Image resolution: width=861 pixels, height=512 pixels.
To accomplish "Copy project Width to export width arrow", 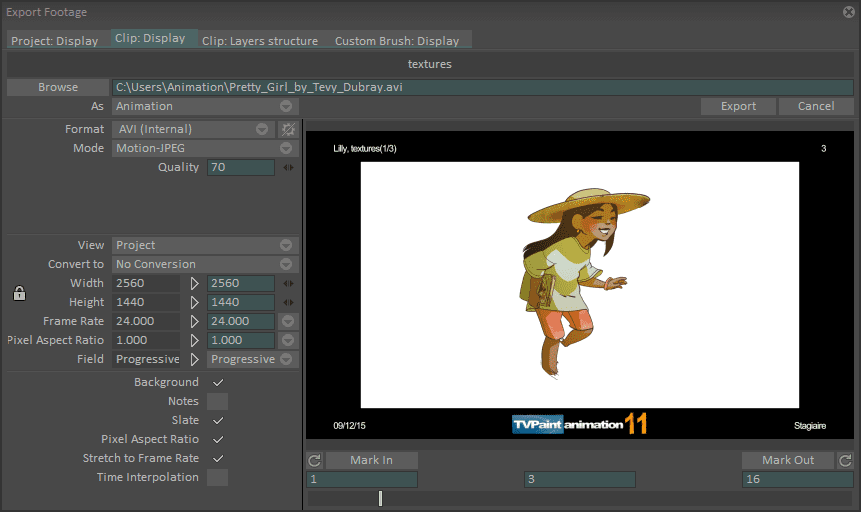I will (194, 283).
